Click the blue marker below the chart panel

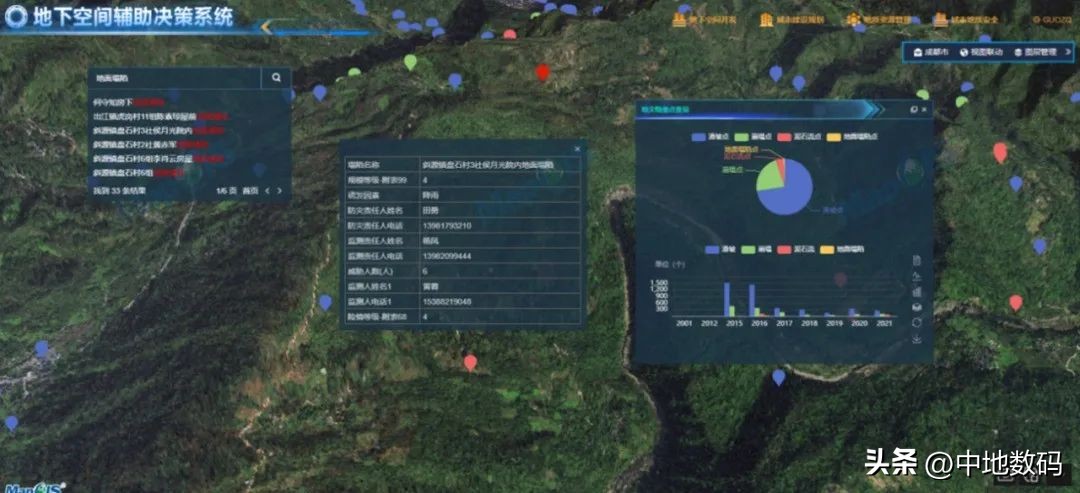778,377
